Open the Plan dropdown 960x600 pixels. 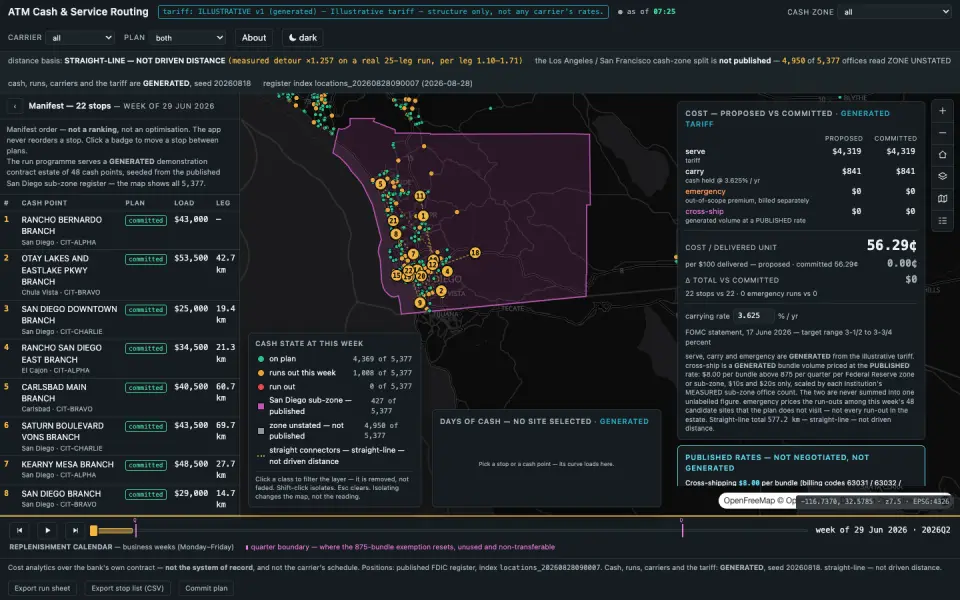click(x=187, y=37)
